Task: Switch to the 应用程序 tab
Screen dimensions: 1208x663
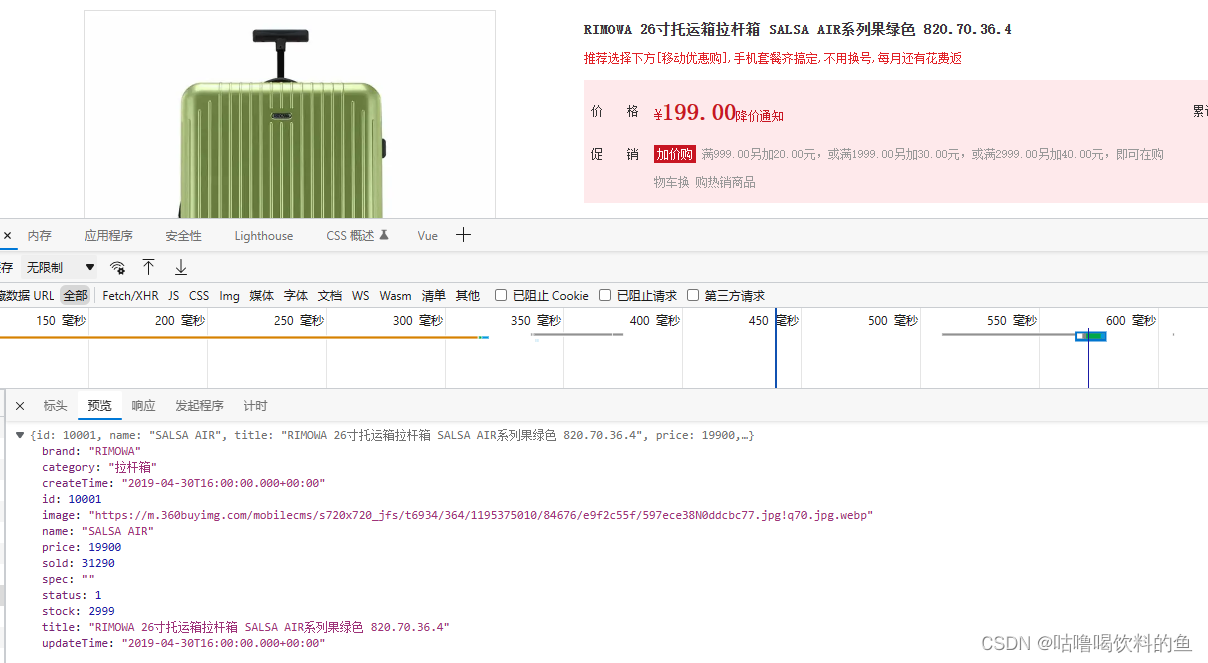Action: (x=108, y=236)
